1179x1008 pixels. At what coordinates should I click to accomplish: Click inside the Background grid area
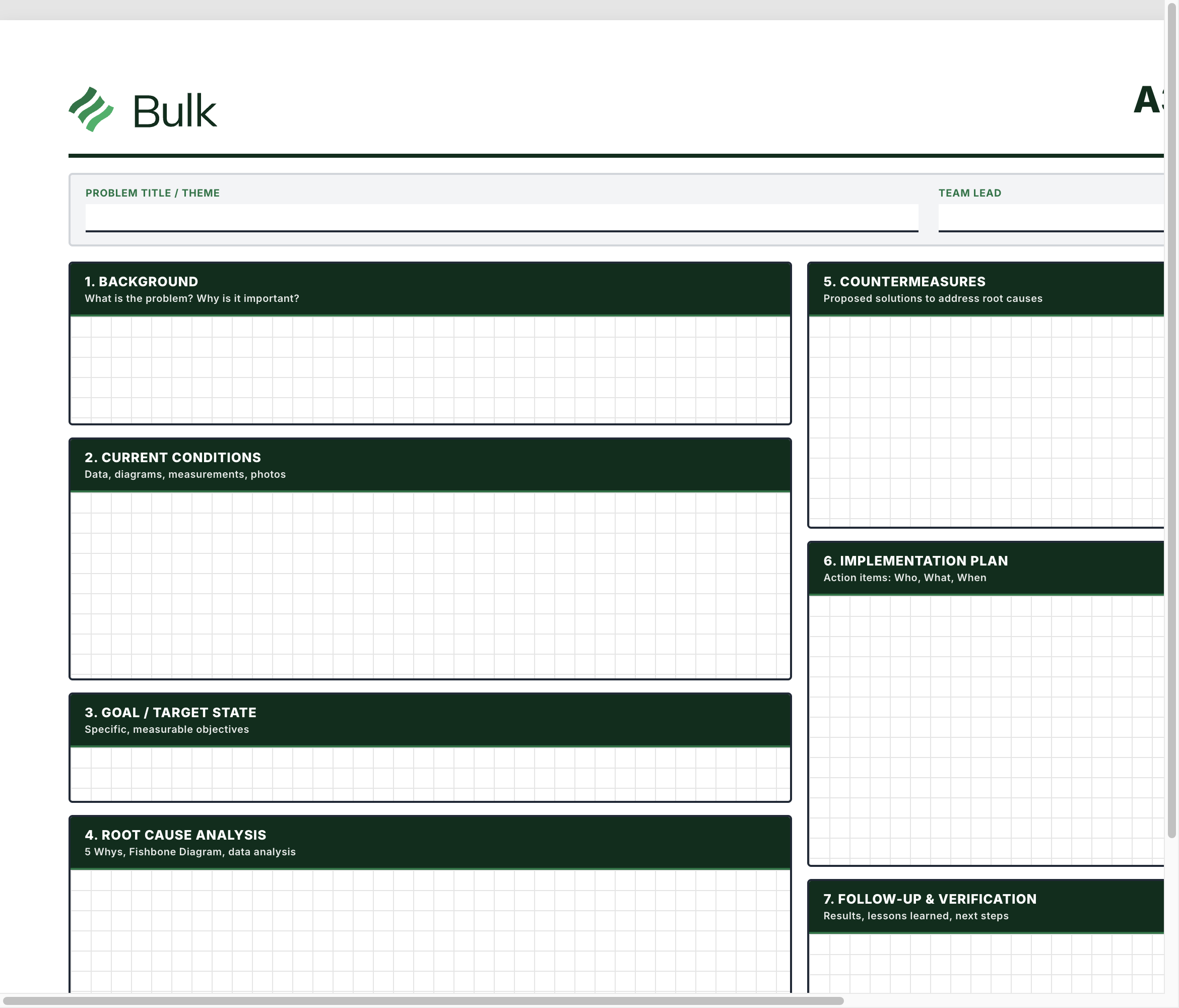click(x=430, y=370)
